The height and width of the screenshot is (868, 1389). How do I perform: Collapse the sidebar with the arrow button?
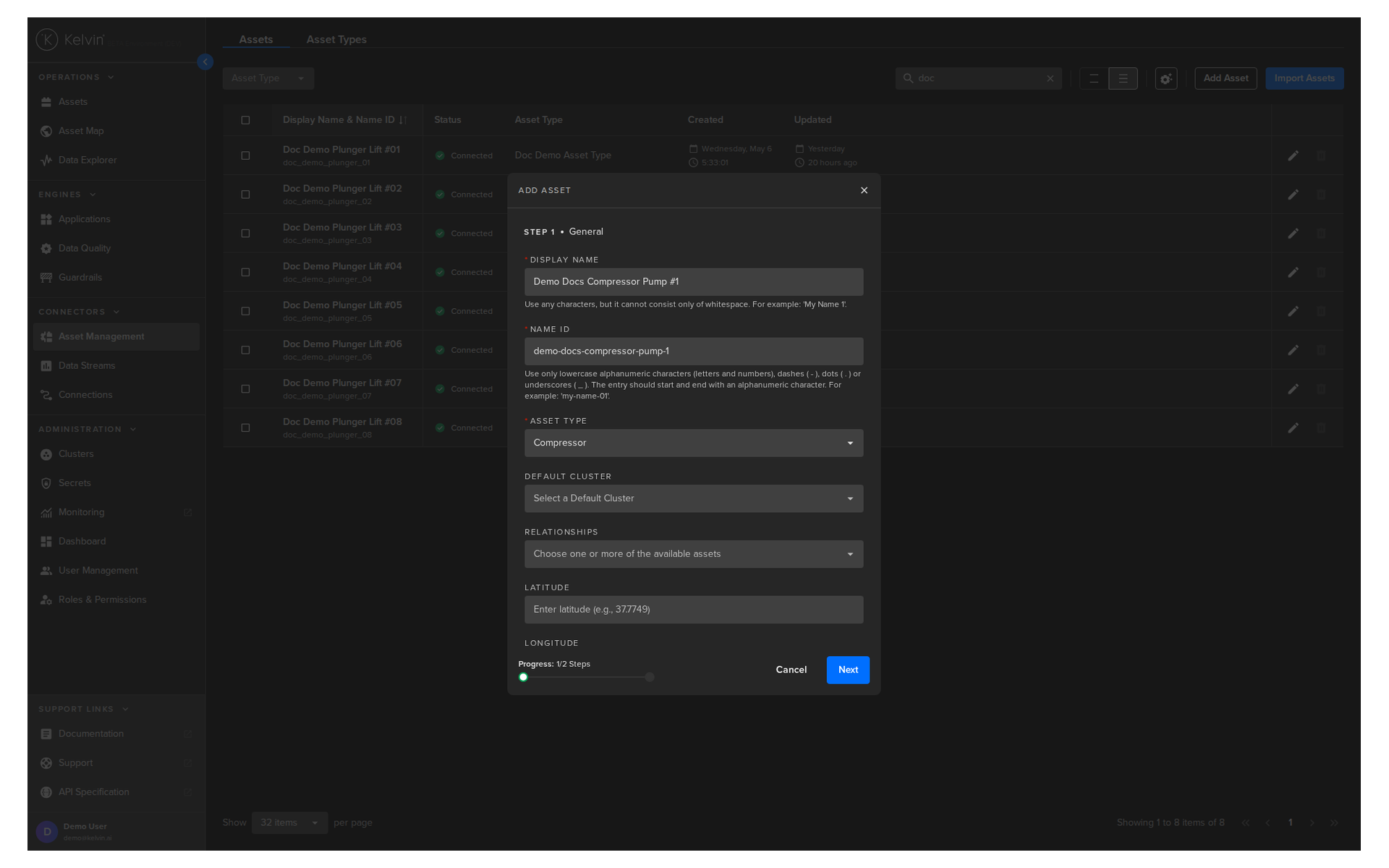tap(205, 62)
